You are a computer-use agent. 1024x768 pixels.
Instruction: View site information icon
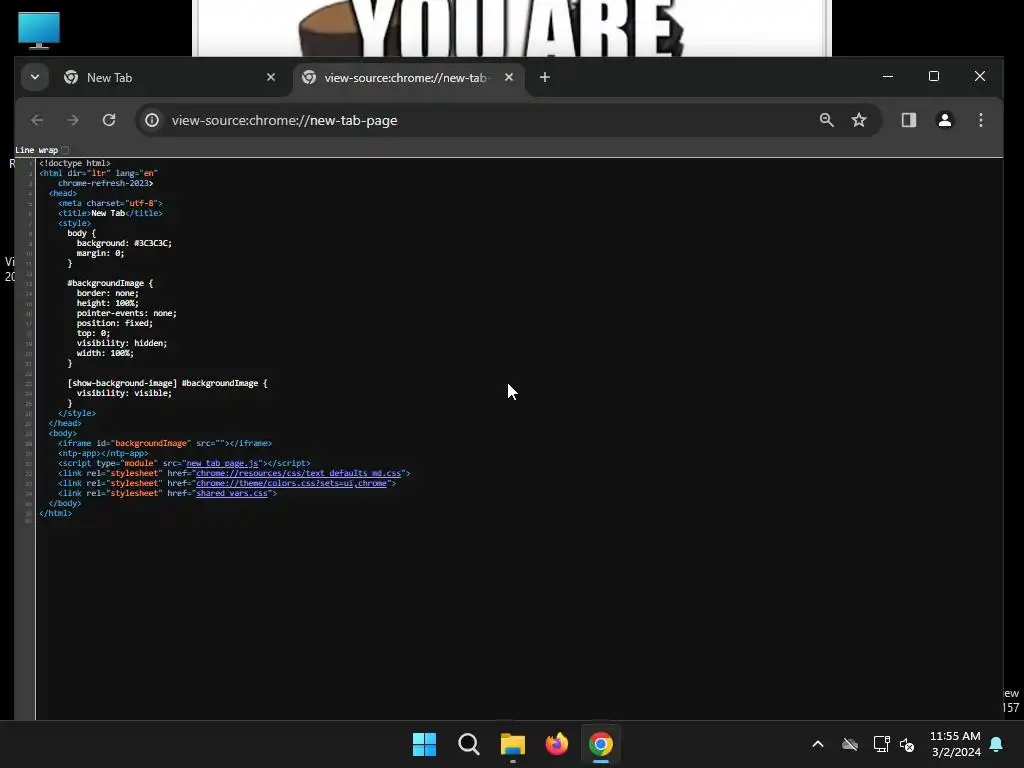[x=152, y=120]
